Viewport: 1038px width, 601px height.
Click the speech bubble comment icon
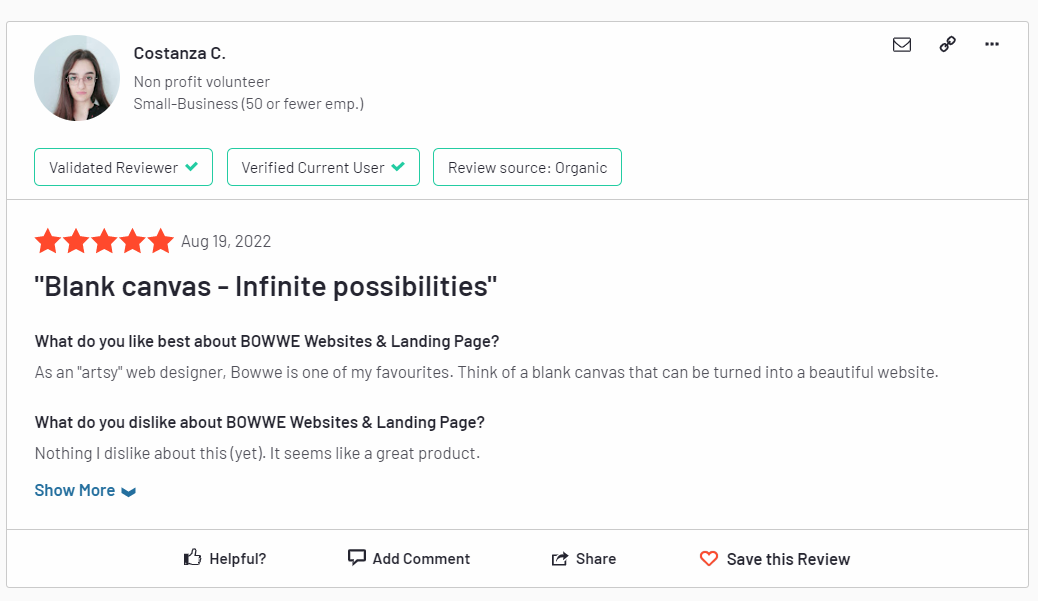pyautogui.click(x=356, y=557)
